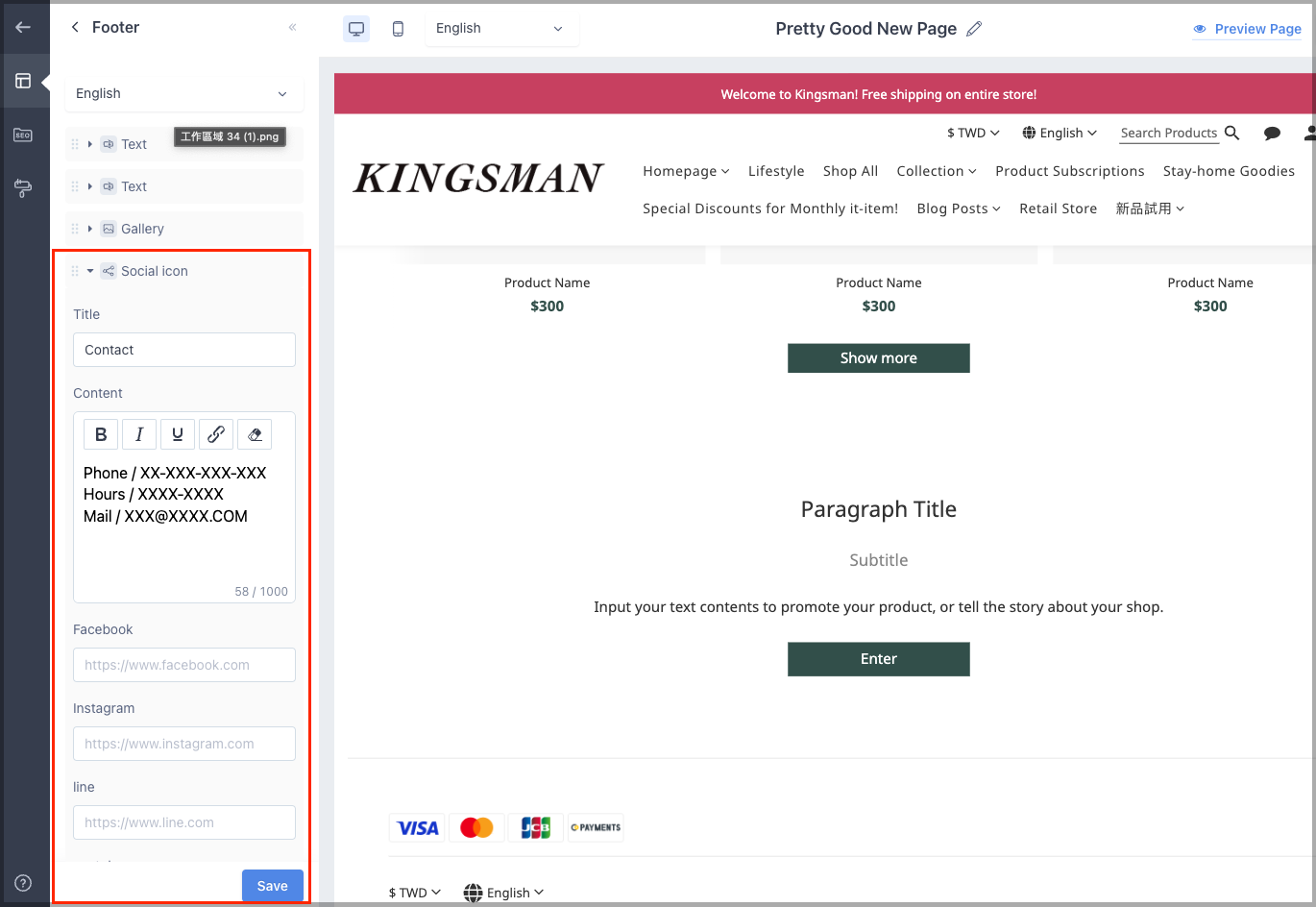
Task: Open the top bar English language dropdown
Action: (x=501, y=29)
